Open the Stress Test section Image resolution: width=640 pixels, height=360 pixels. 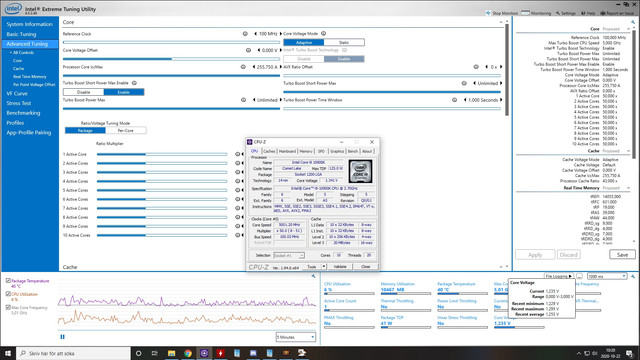click(19, 103)
